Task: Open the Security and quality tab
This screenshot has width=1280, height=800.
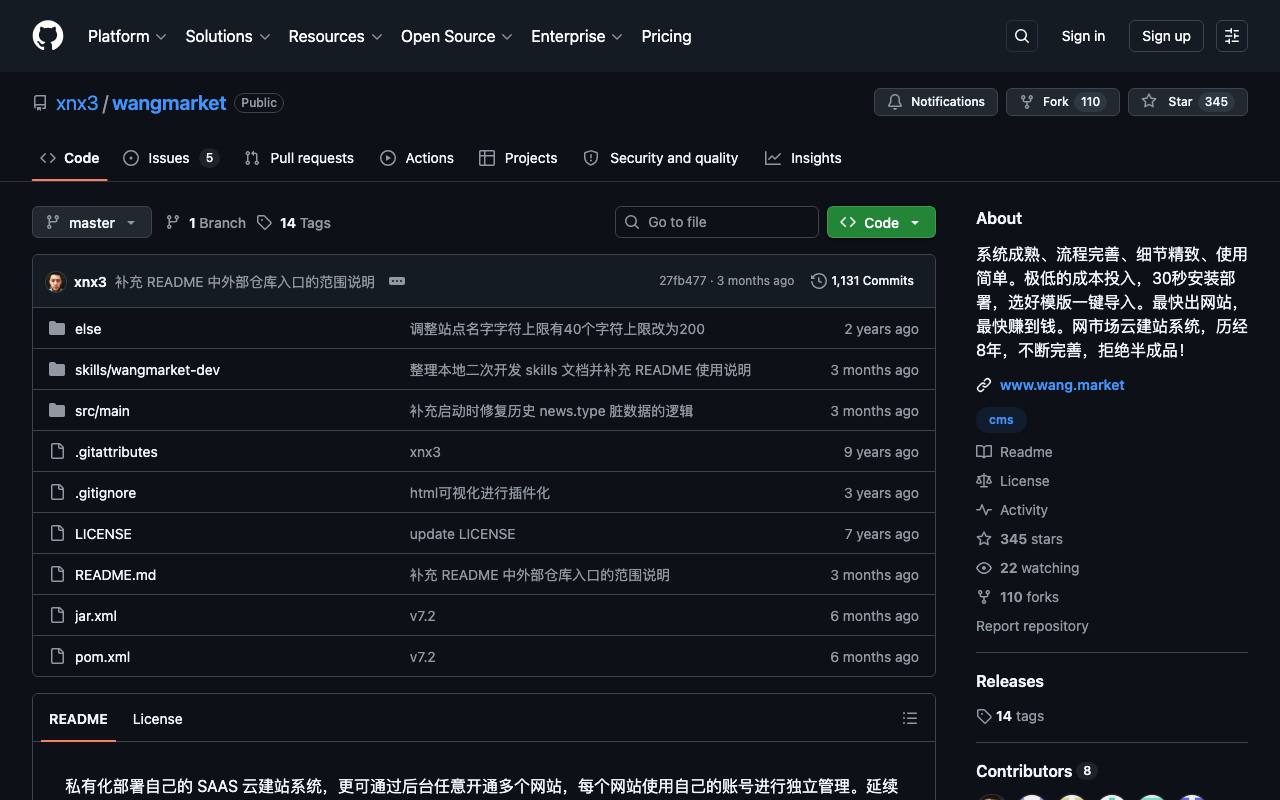Action: 661,158
